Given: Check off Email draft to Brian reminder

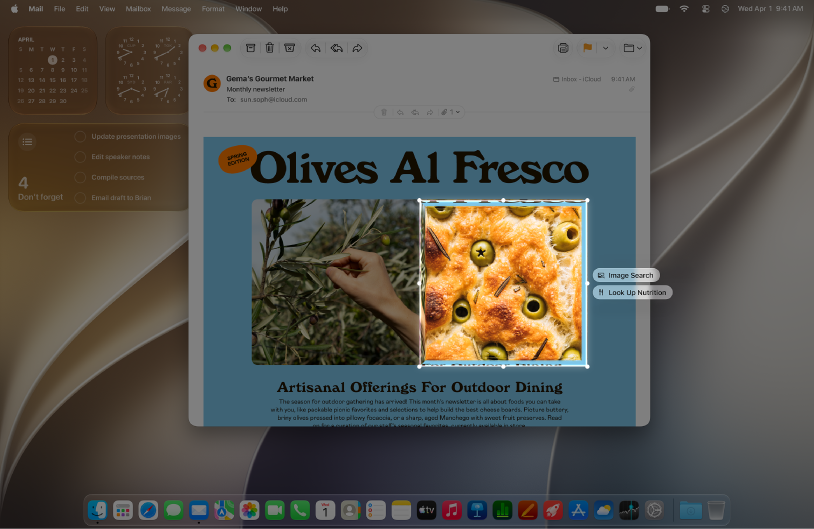Looking at the screenshot, I should 80,198.
